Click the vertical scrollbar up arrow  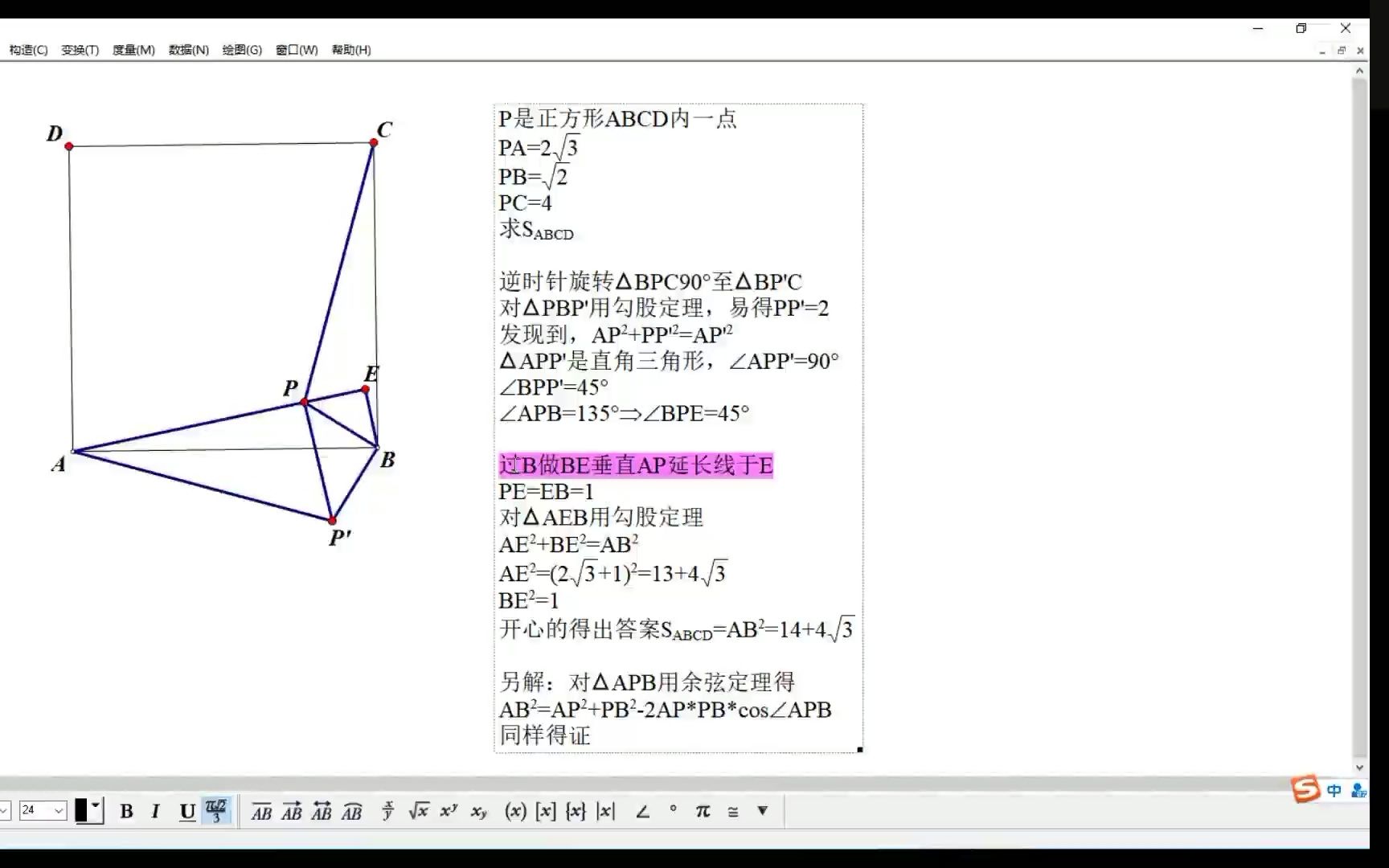pyautogui.click(x=1359, y=71)
